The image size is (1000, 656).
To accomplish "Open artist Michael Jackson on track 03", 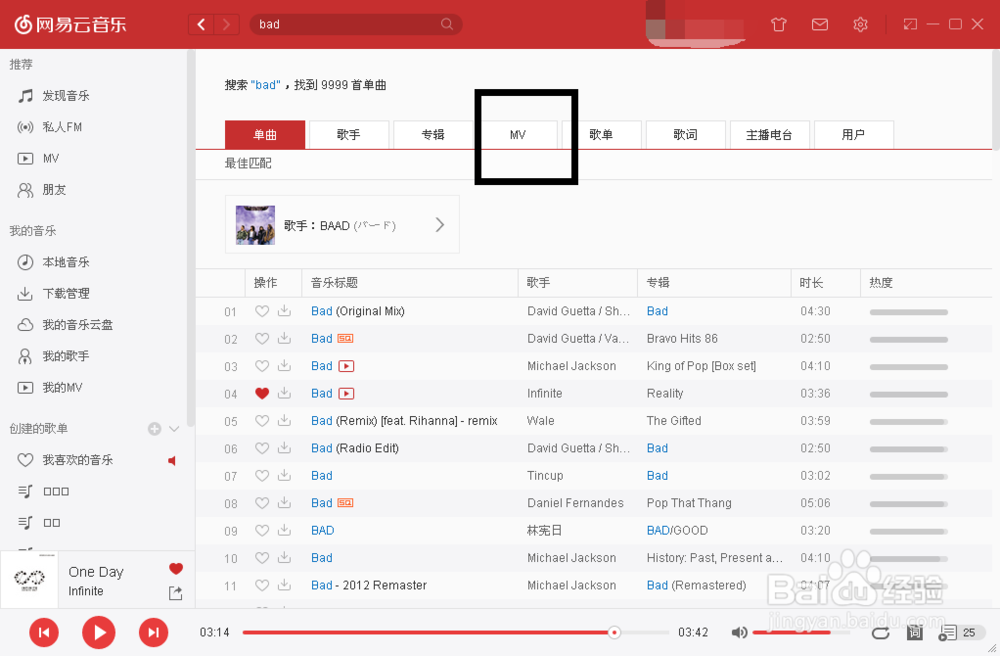I will 571,366.
